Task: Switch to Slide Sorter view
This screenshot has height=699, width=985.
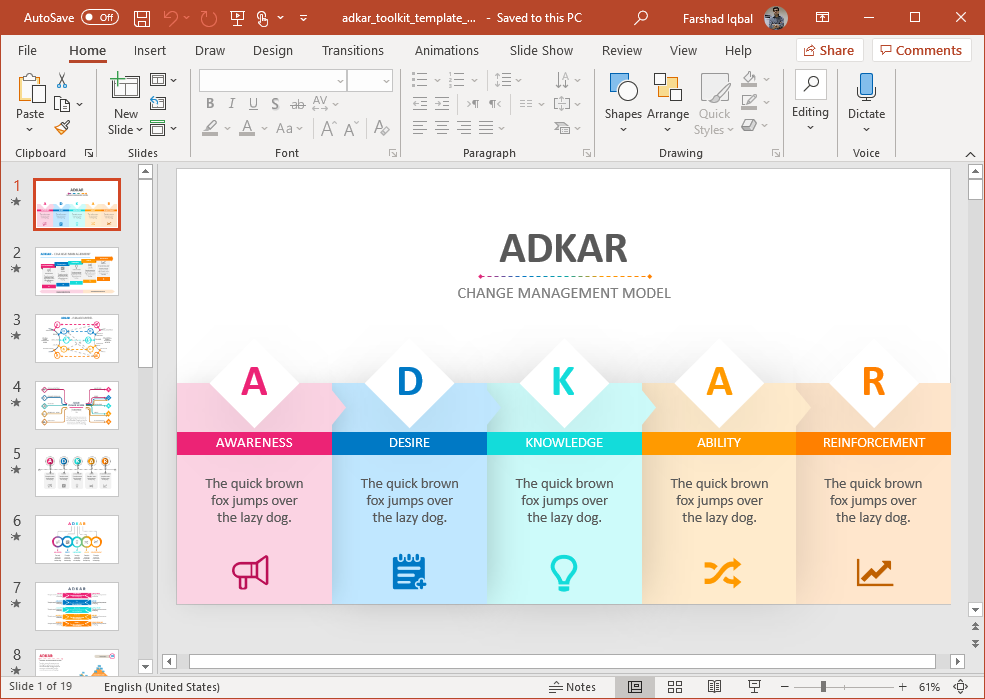Action: pos(675,687)
